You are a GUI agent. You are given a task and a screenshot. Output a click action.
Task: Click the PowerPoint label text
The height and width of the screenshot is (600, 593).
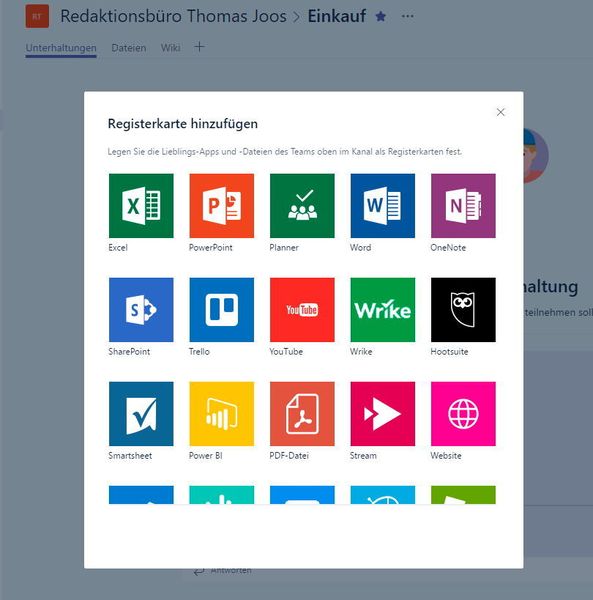[210, 248]
